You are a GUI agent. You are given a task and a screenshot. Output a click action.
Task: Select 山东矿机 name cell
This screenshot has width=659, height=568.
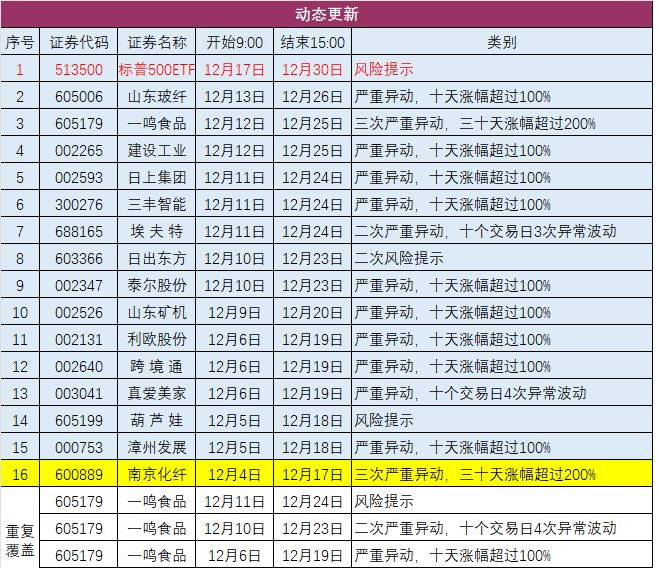point(157,312)
